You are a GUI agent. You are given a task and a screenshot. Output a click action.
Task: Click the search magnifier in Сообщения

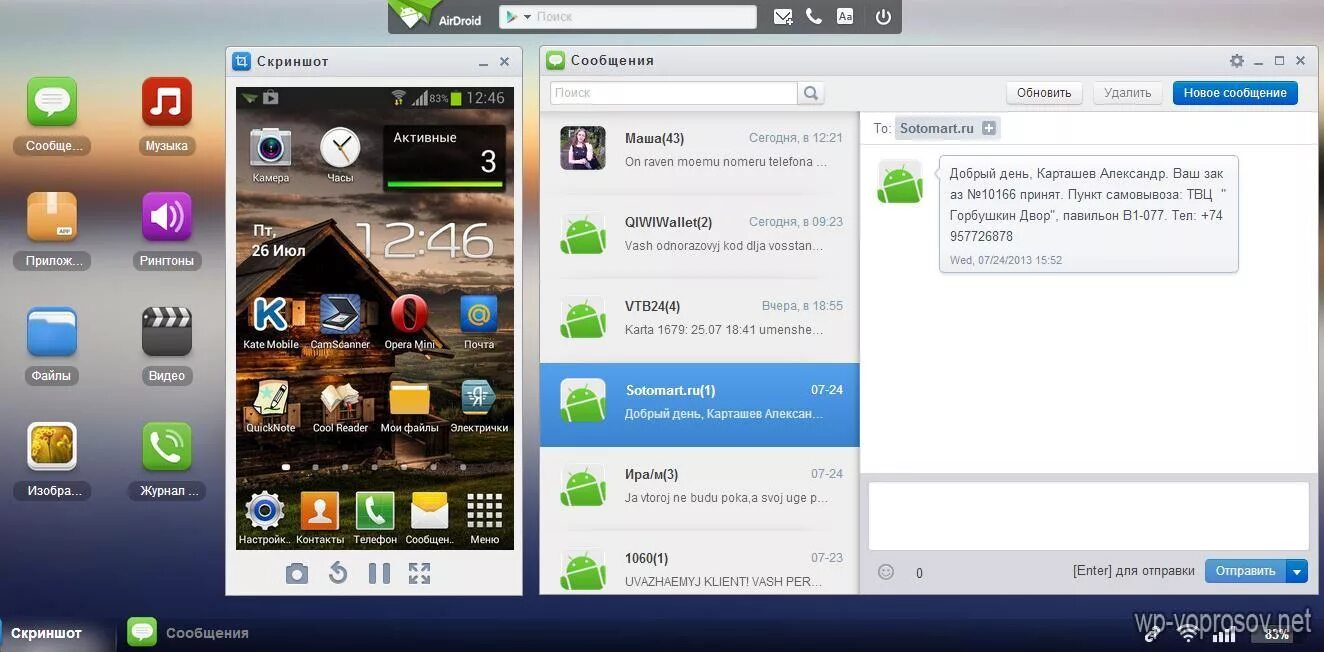point(811,93)
